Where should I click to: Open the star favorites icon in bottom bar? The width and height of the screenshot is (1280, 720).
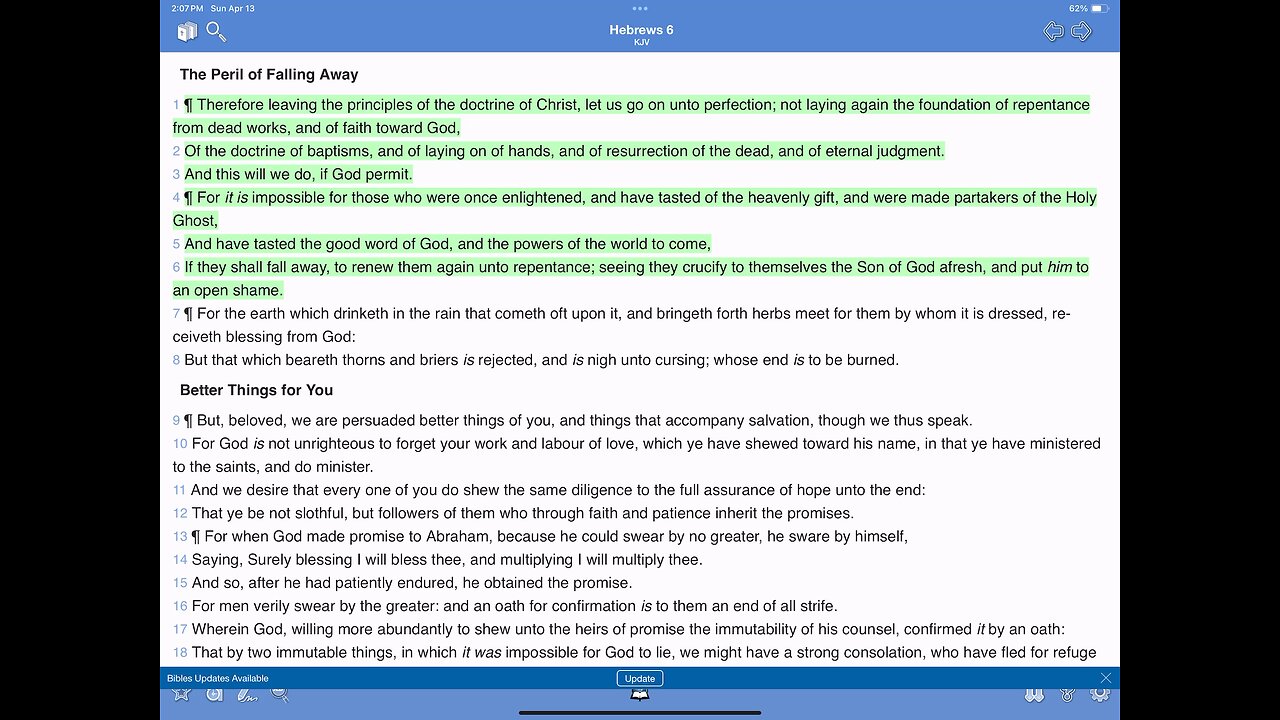(x=181, y=694)
